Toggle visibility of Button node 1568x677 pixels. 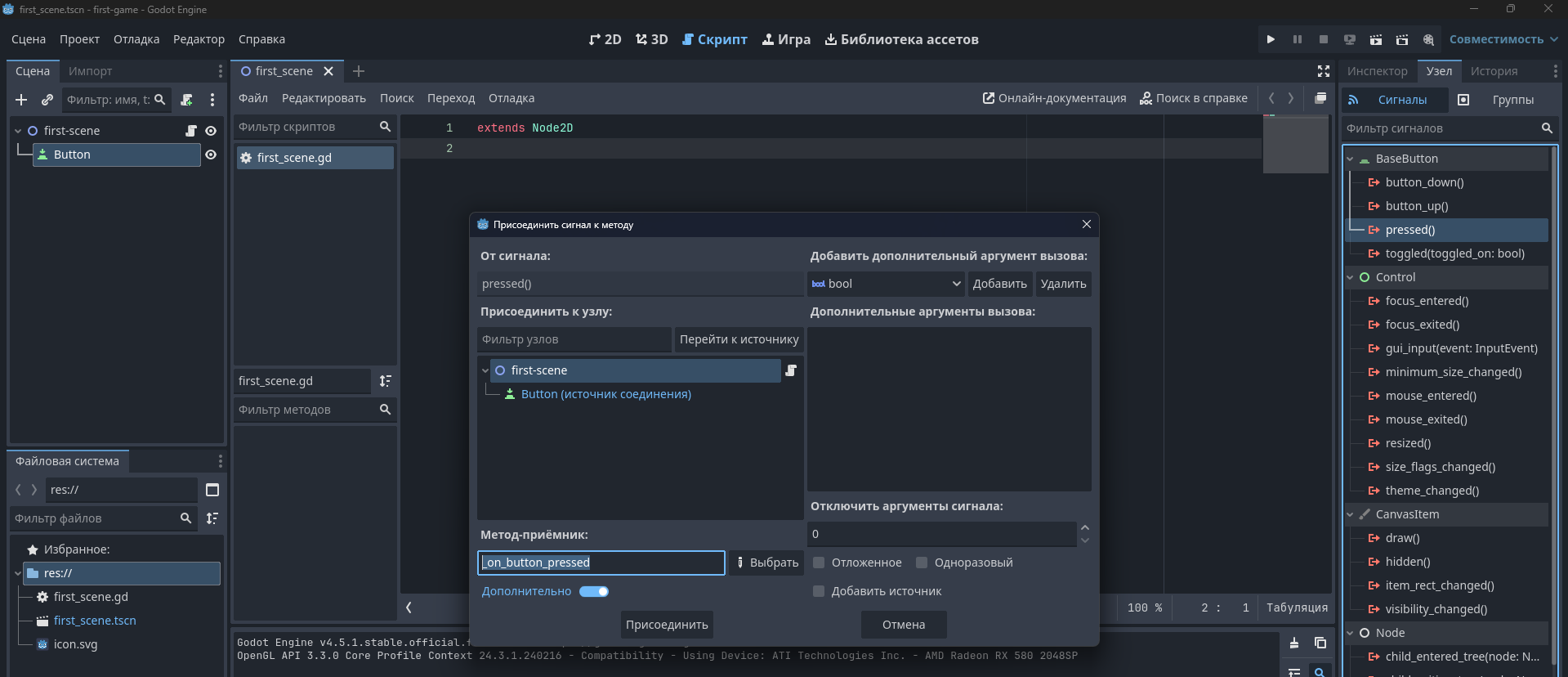pos(211,155)
